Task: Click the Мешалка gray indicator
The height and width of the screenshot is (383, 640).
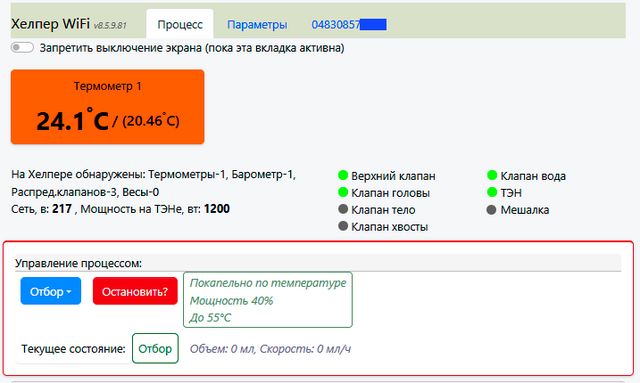Action: click(x=491, y=209)
